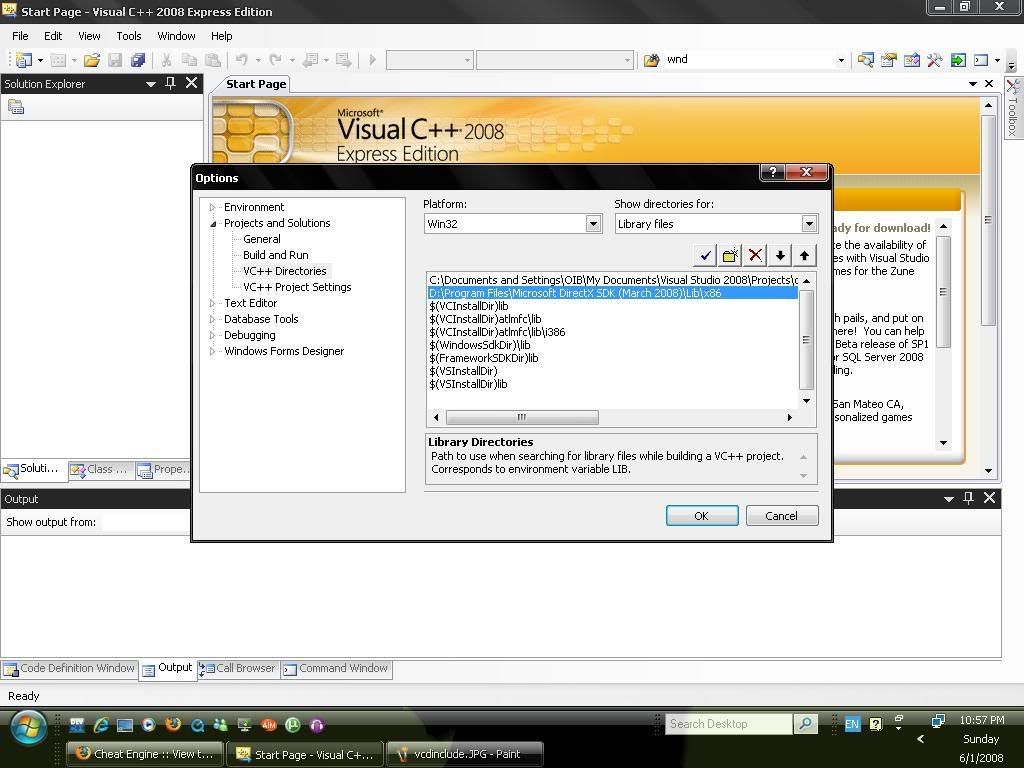Click the Search Desktop input field
1024x768 pixels.
tap(728, 724)
